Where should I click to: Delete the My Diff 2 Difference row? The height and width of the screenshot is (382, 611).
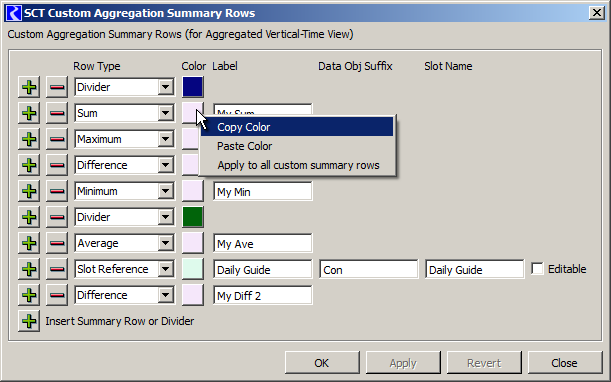(57, 295)
